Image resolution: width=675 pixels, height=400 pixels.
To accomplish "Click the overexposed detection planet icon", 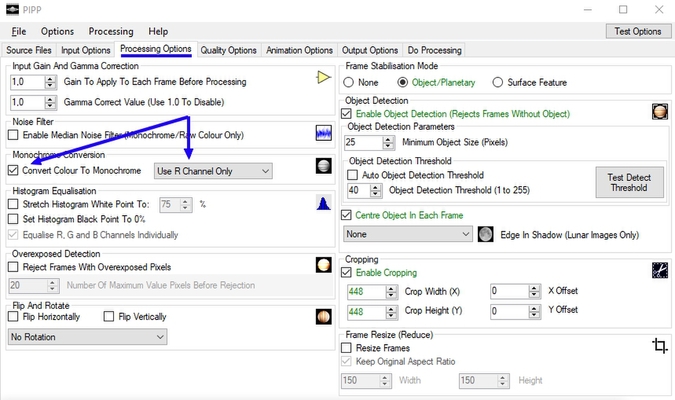I will (323, 265).
